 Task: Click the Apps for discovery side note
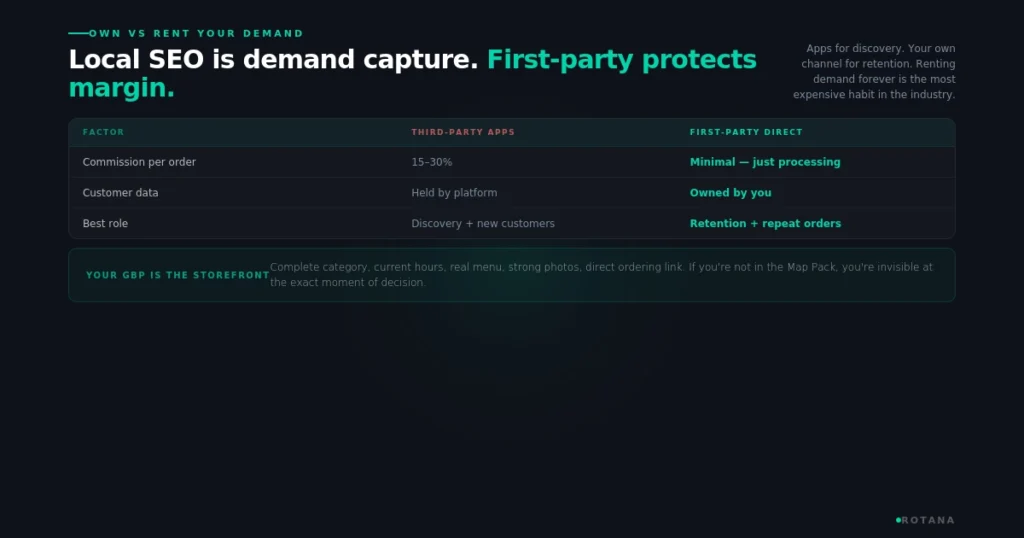[874, 71]
